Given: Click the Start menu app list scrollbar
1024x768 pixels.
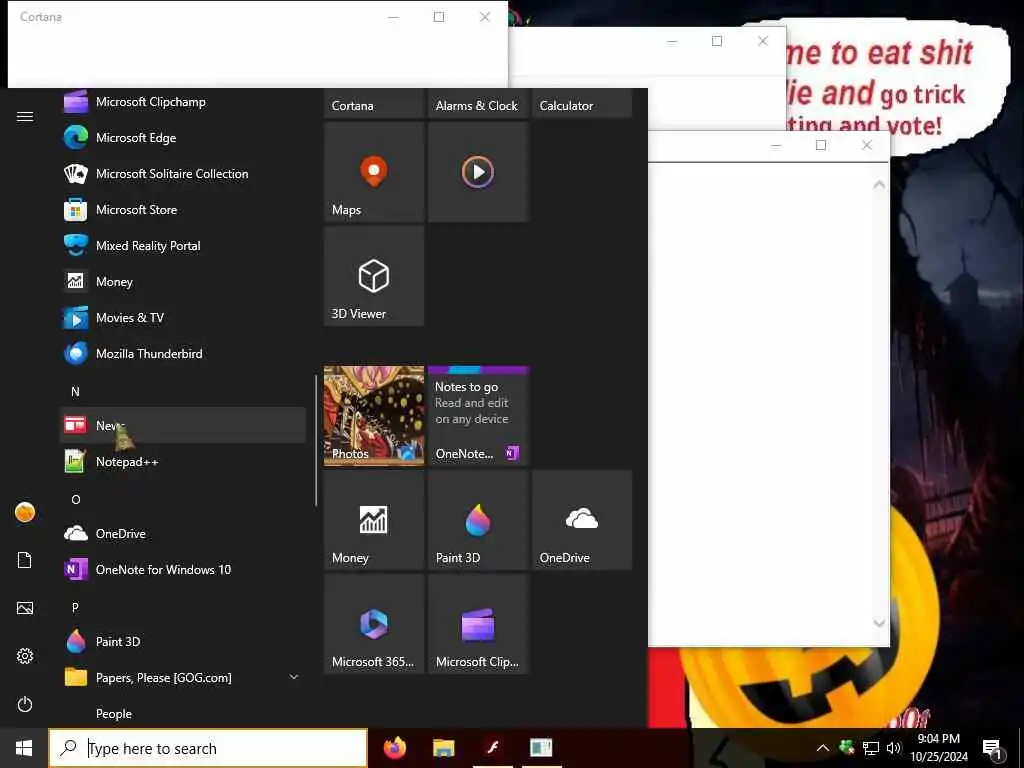Looking at the screenshot, I should coord(316,440).
